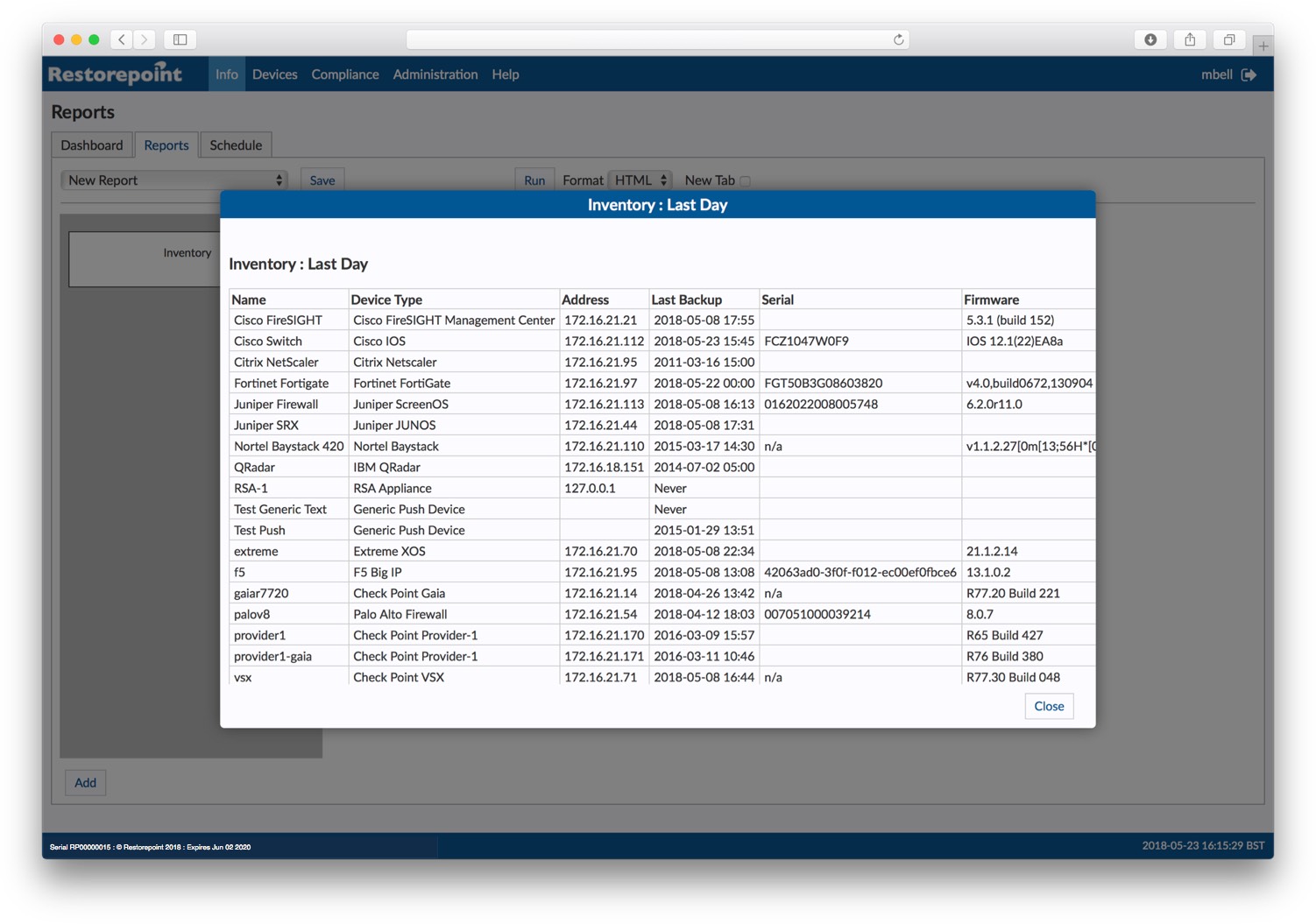Open a new tab with the plus icon
The height and width of the screenshot is (924, 1316).
[1263, 46]
